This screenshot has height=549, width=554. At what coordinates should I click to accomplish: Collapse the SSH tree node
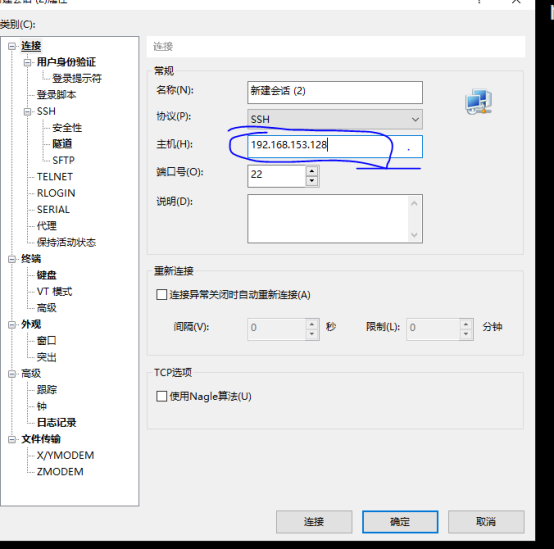28,112
